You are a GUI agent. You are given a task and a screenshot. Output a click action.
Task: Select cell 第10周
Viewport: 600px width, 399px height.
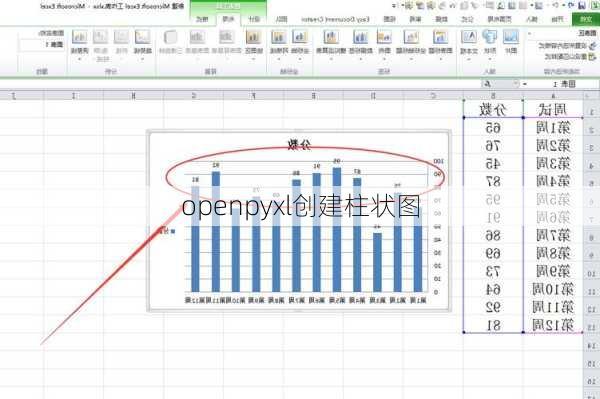tap(553, 290)
